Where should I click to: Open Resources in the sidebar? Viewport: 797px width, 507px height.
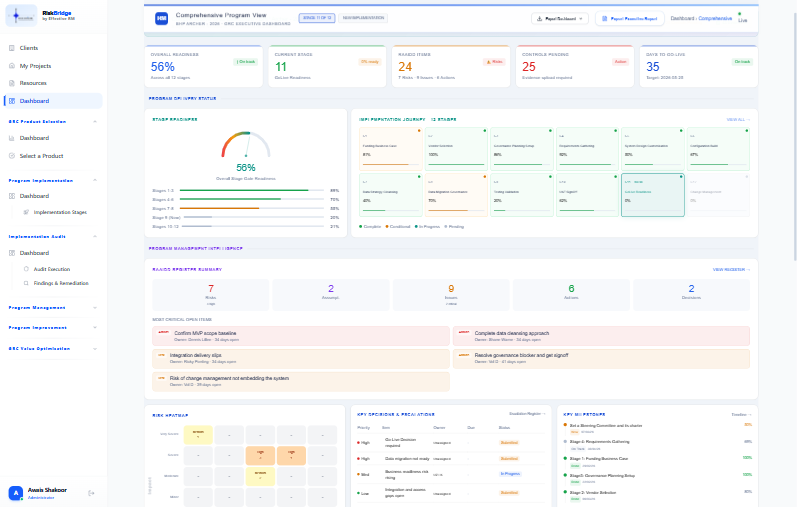pos(53,83)
